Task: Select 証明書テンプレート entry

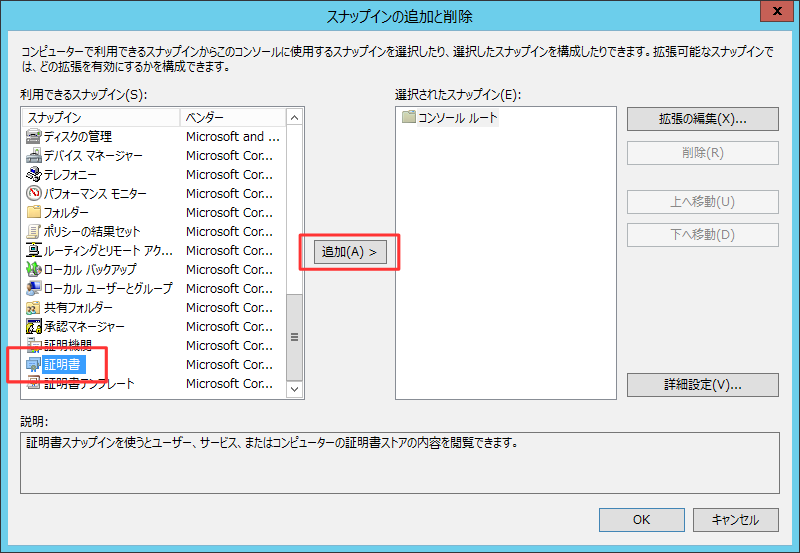Action: pyautogui.click(x=89, y=384)
